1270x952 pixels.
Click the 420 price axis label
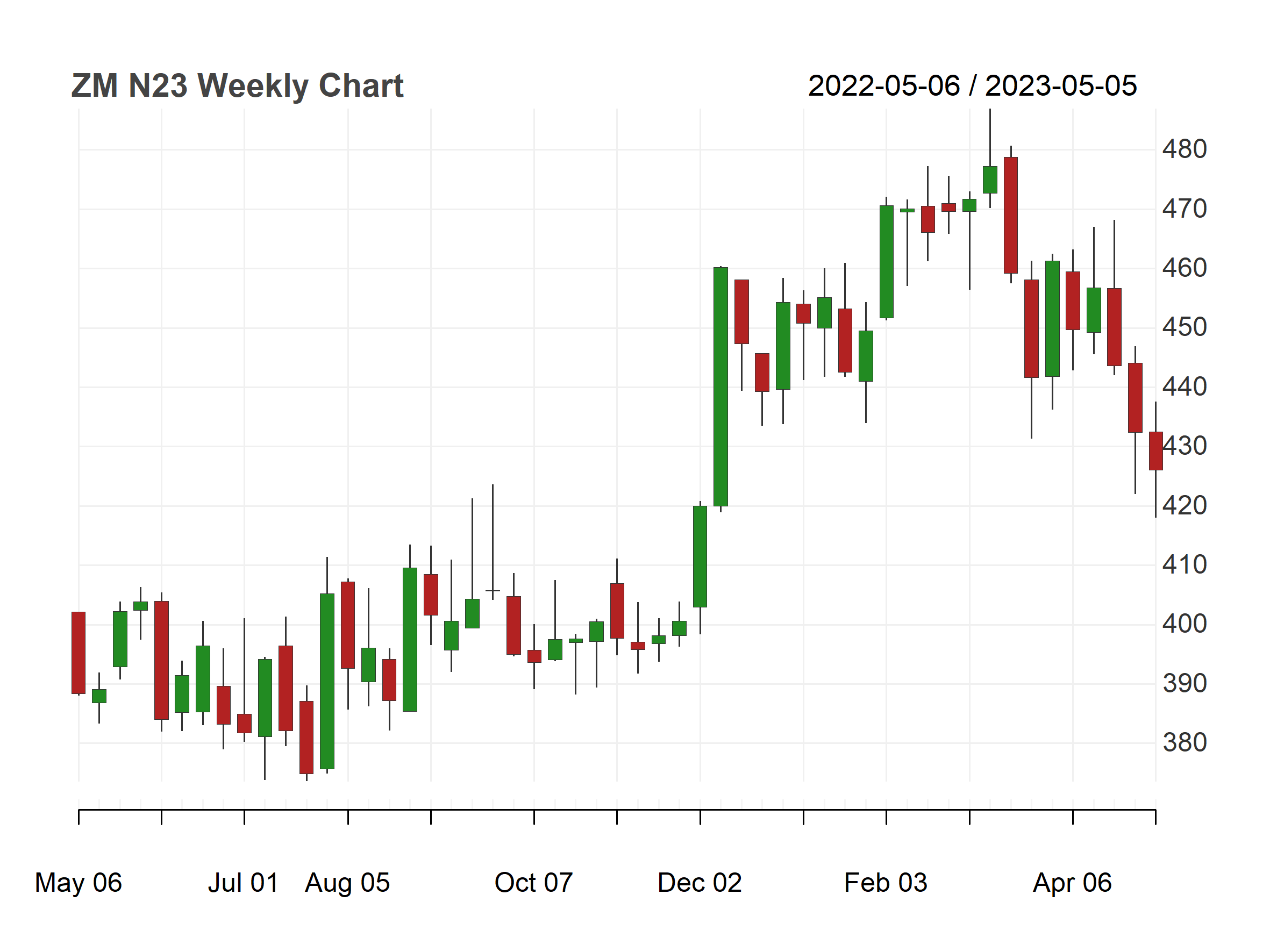(1185, 506)
